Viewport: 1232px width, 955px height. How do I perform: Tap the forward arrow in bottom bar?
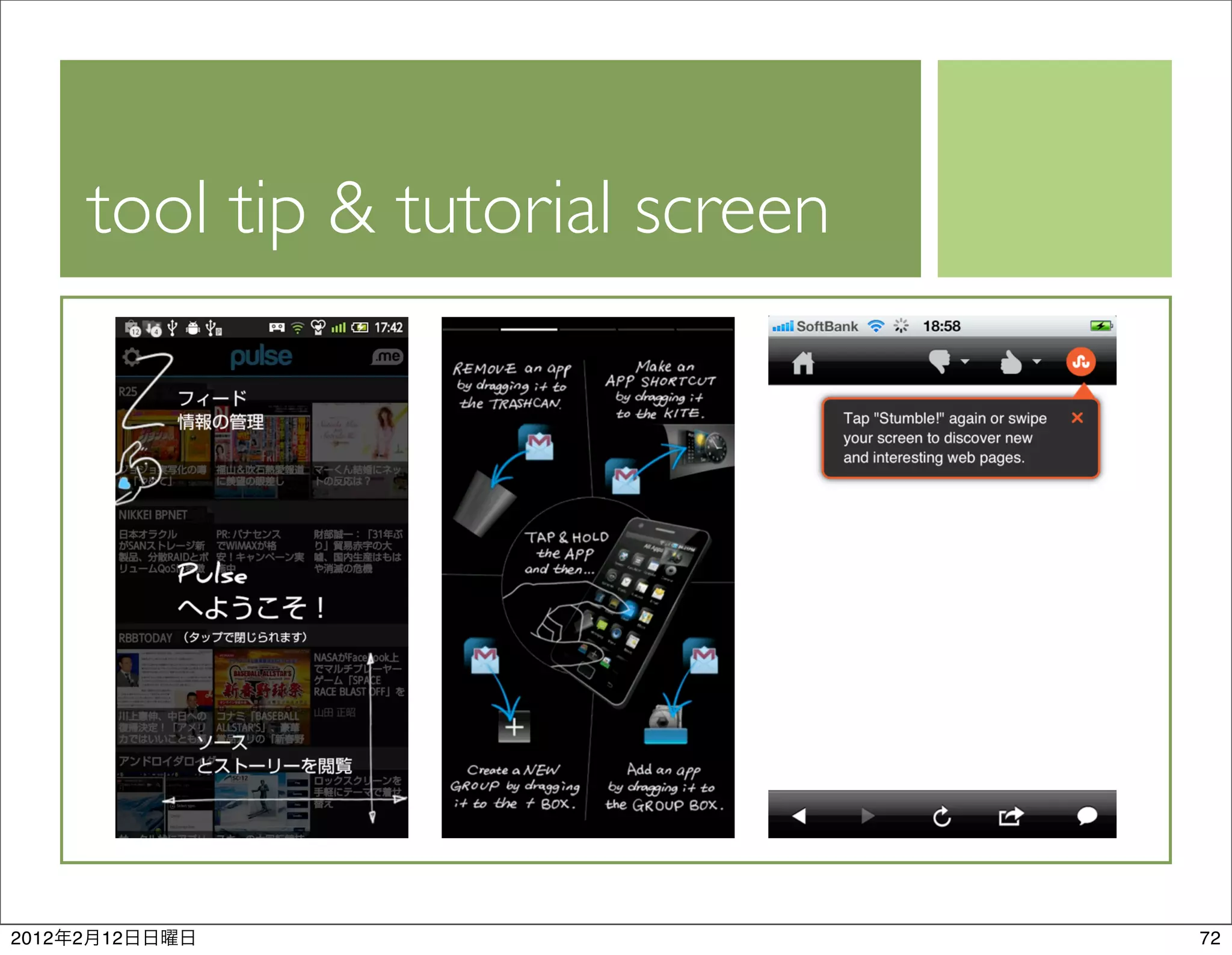[x=867, y=816]
